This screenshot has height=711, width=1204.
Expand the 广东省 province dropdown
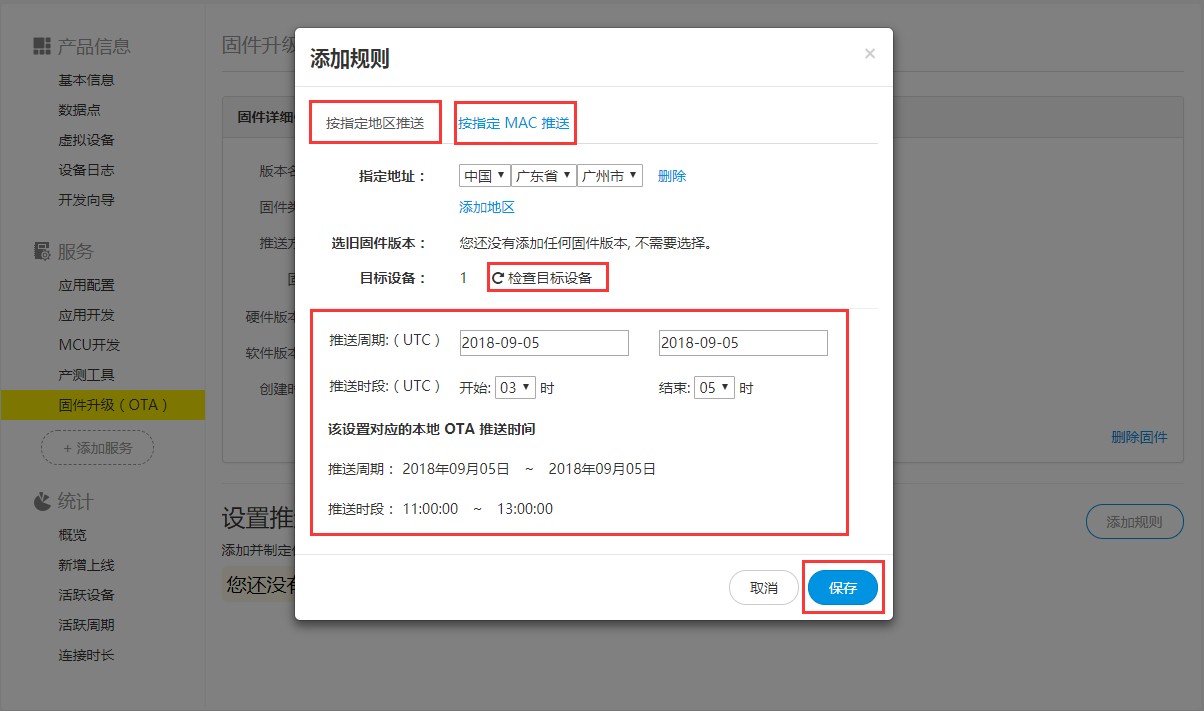(543, 176)
